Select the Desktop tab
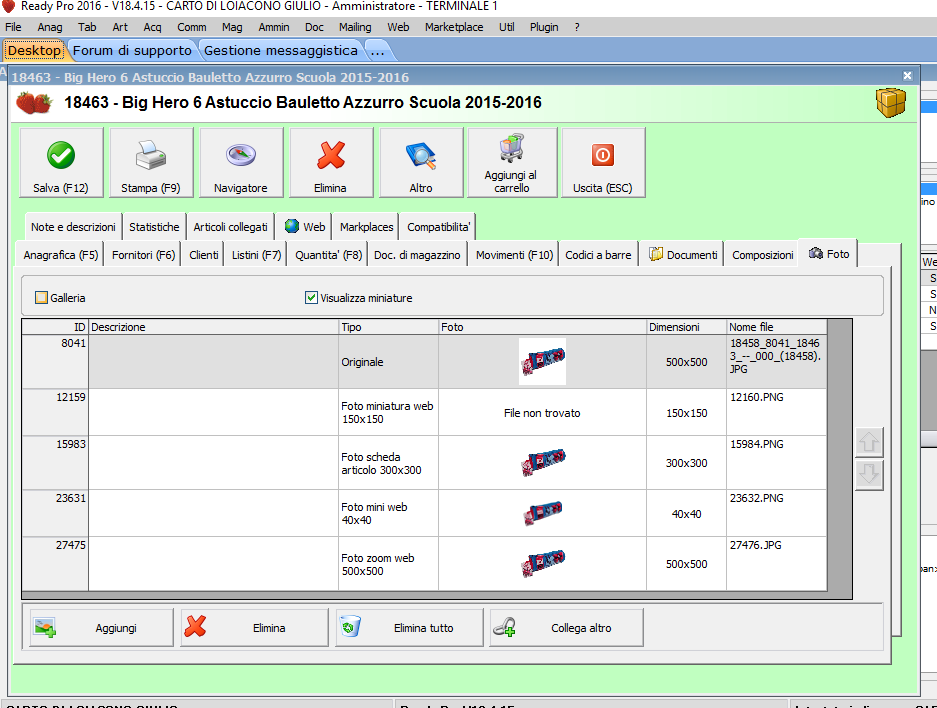937x708 pixels. pyautogui.click(x=34, y=50)
